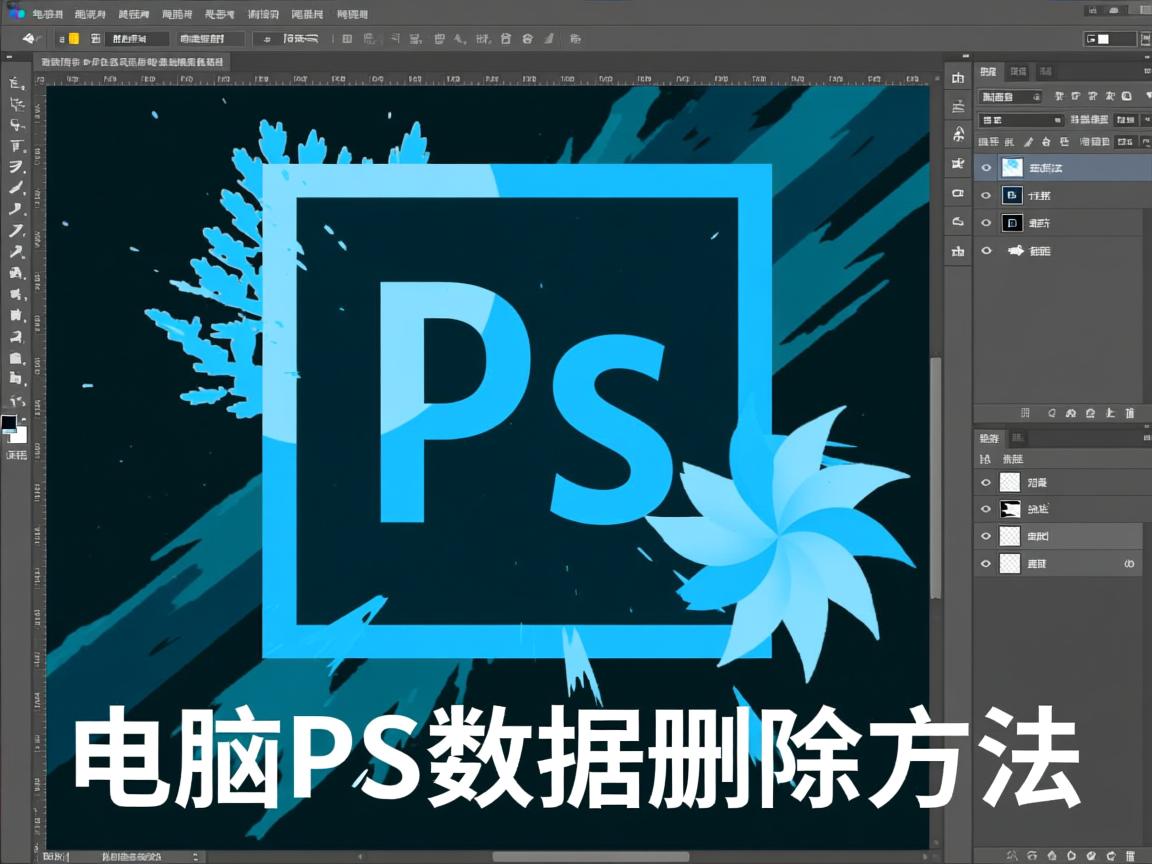Click the brush lock icon in the Layers panel lock row
The height and width of the screenshot is (864, 1152).
tap(1028, 141)
